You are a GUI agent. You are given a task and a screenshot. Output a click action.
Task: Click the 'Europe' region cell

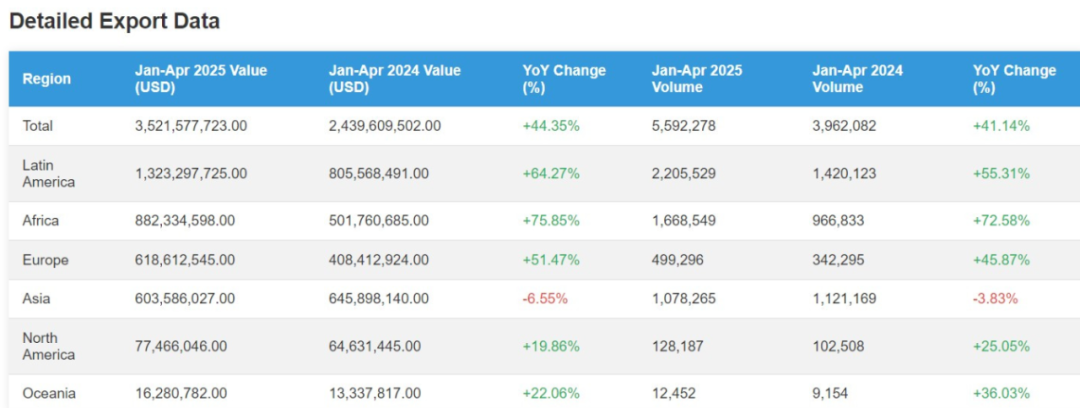pyautogui.click(x=45, y=260)
